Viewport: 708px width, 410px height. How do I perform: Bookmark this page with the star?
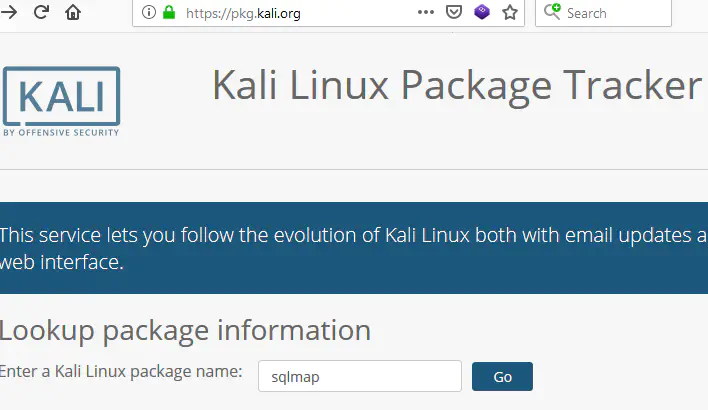[x=510, y=12]
